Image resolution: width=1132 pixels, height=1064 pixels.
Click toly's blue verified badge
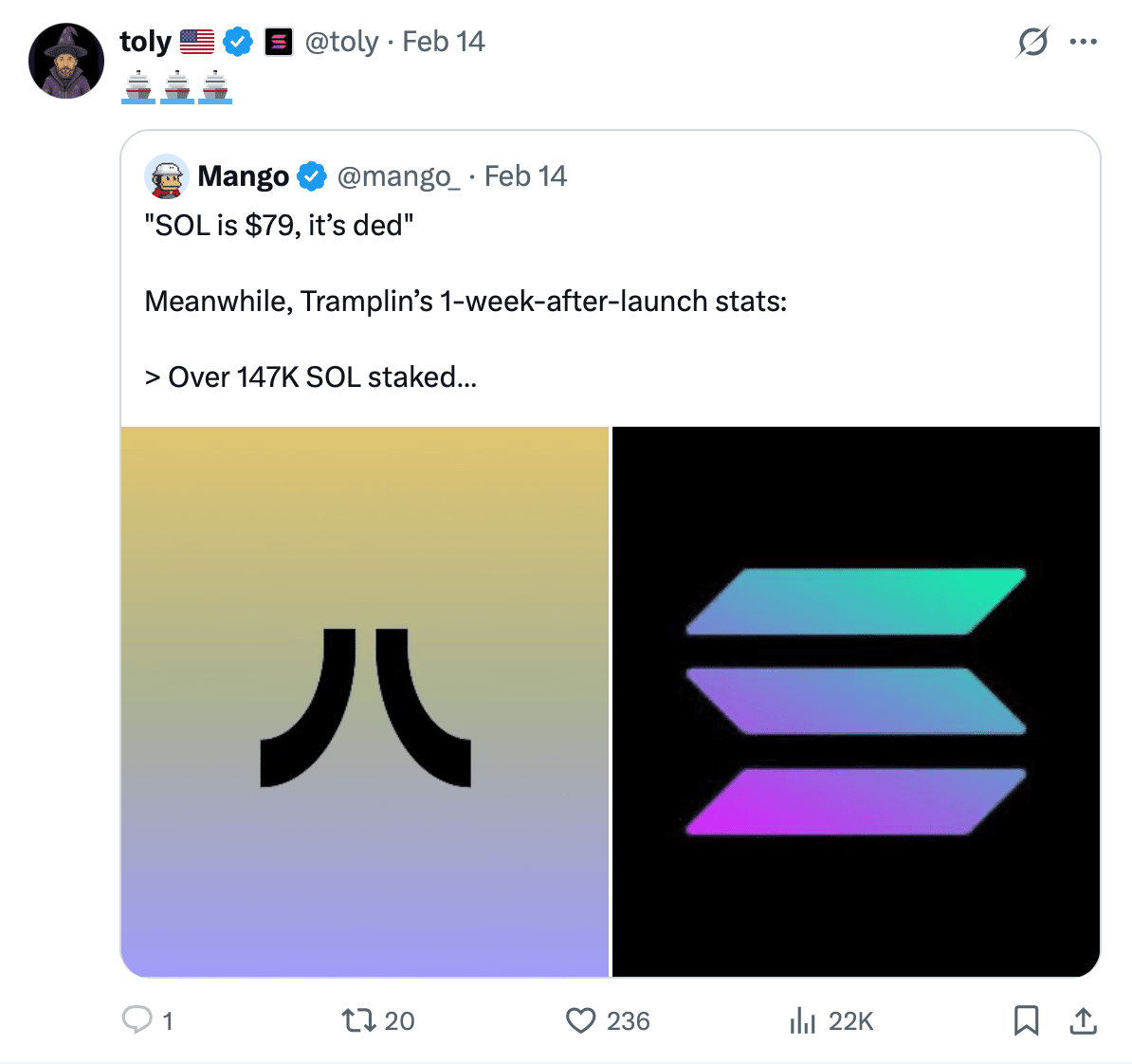click(237, 42)
